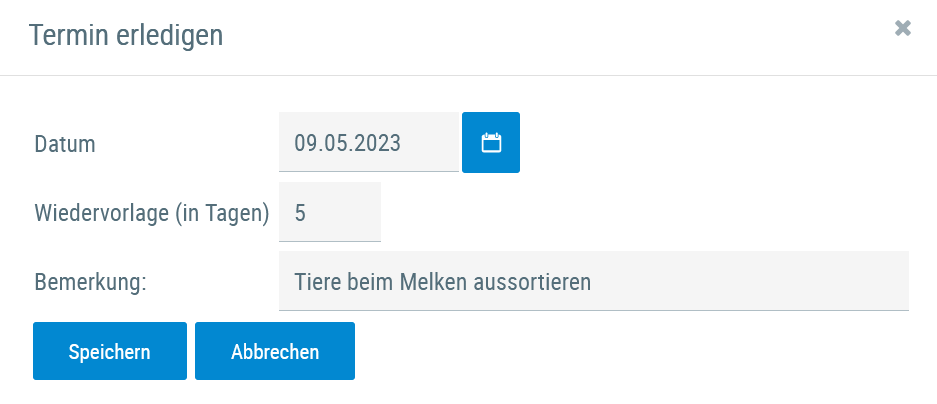Show the date chooser for Datum
This screenshot has height=404, width=937.
(x=490, y=143)
